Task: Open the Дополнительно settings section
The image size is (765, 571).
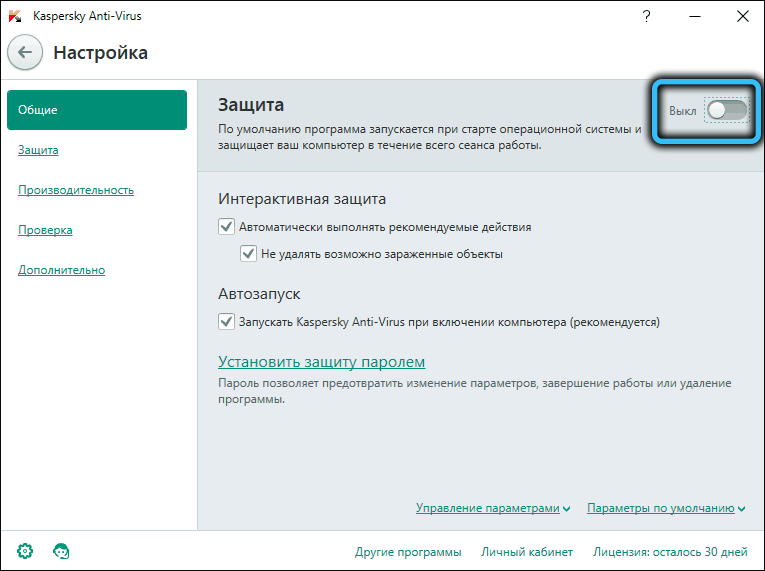Action: pyautogui.click(x=61, y=270)
